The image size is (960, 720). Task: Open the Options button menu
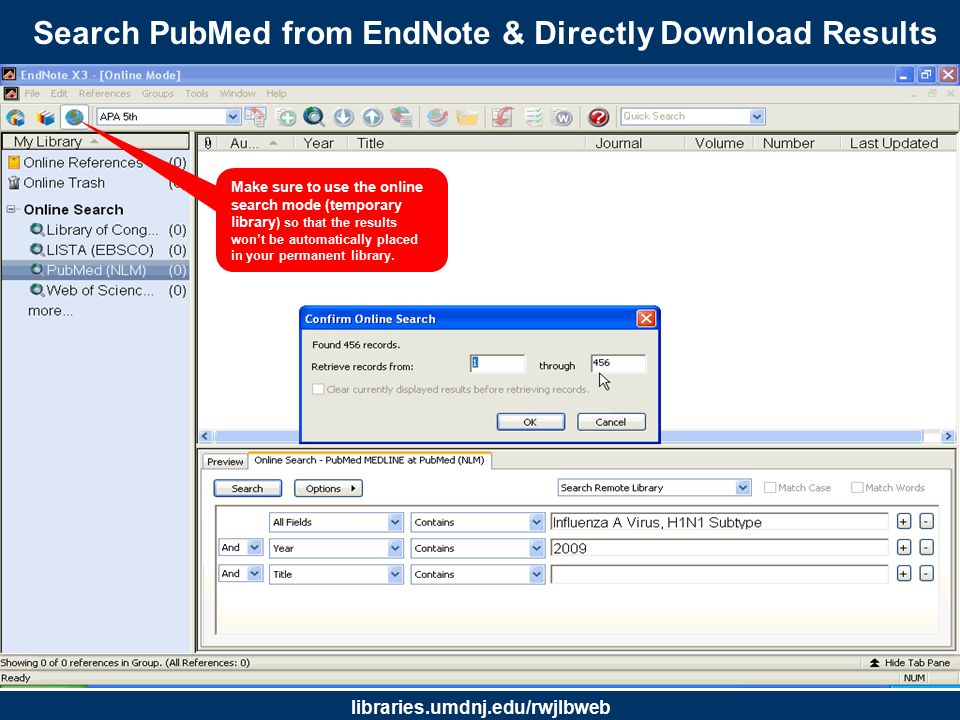point(328,488)
